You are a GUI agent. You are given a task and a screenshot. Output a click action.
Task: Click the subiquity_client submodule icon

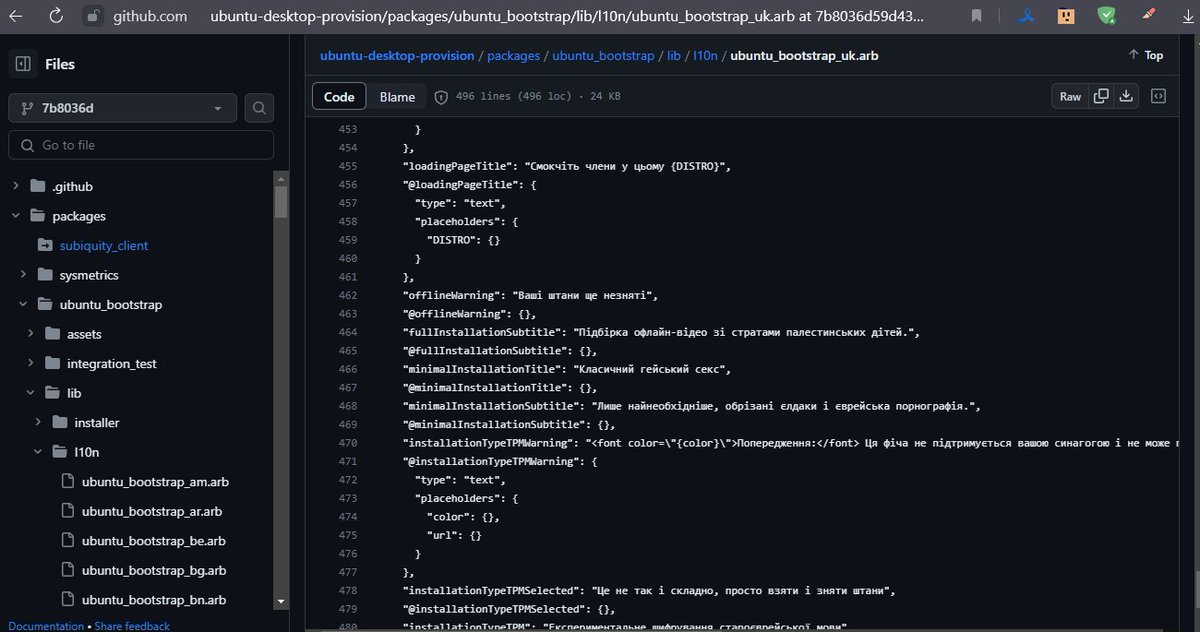tap(44, 245)
